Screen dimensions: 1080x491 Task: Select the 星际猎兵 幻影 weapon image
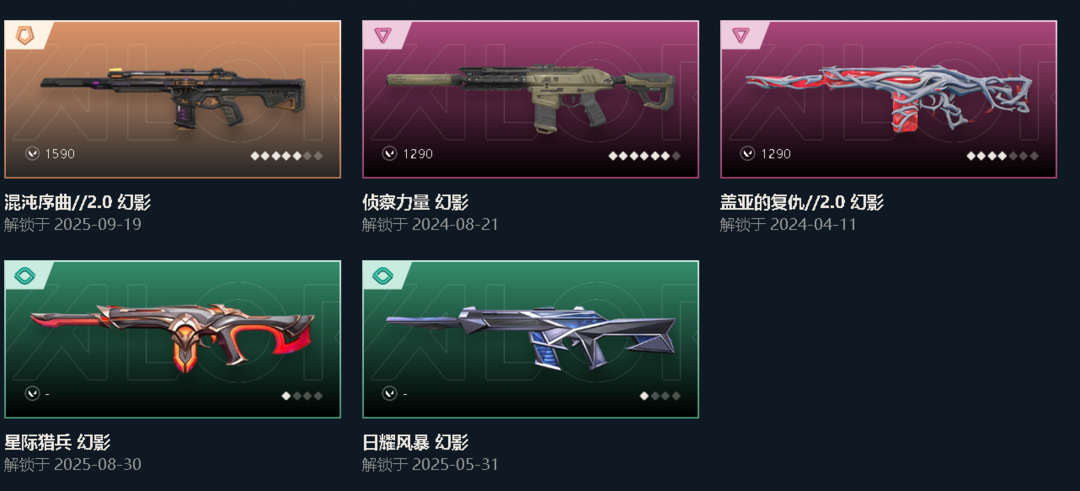click(173, 336)
